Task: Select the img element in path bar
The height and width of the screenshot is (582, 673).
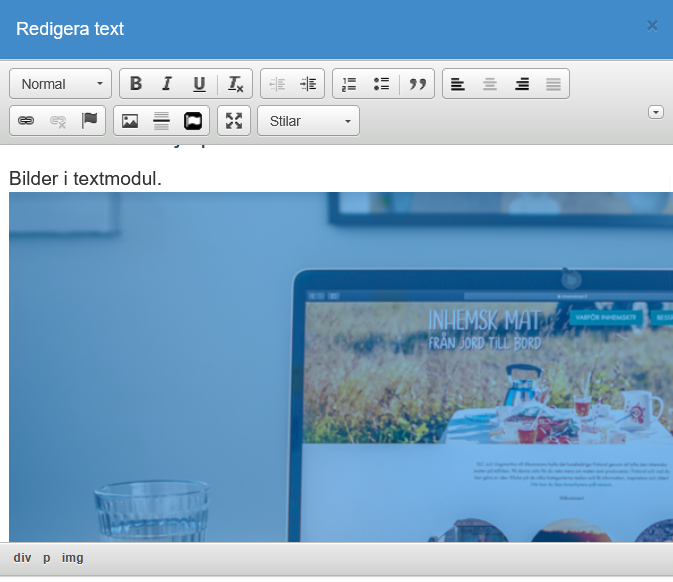Action: pyautogui.click(x=73, y=558)
